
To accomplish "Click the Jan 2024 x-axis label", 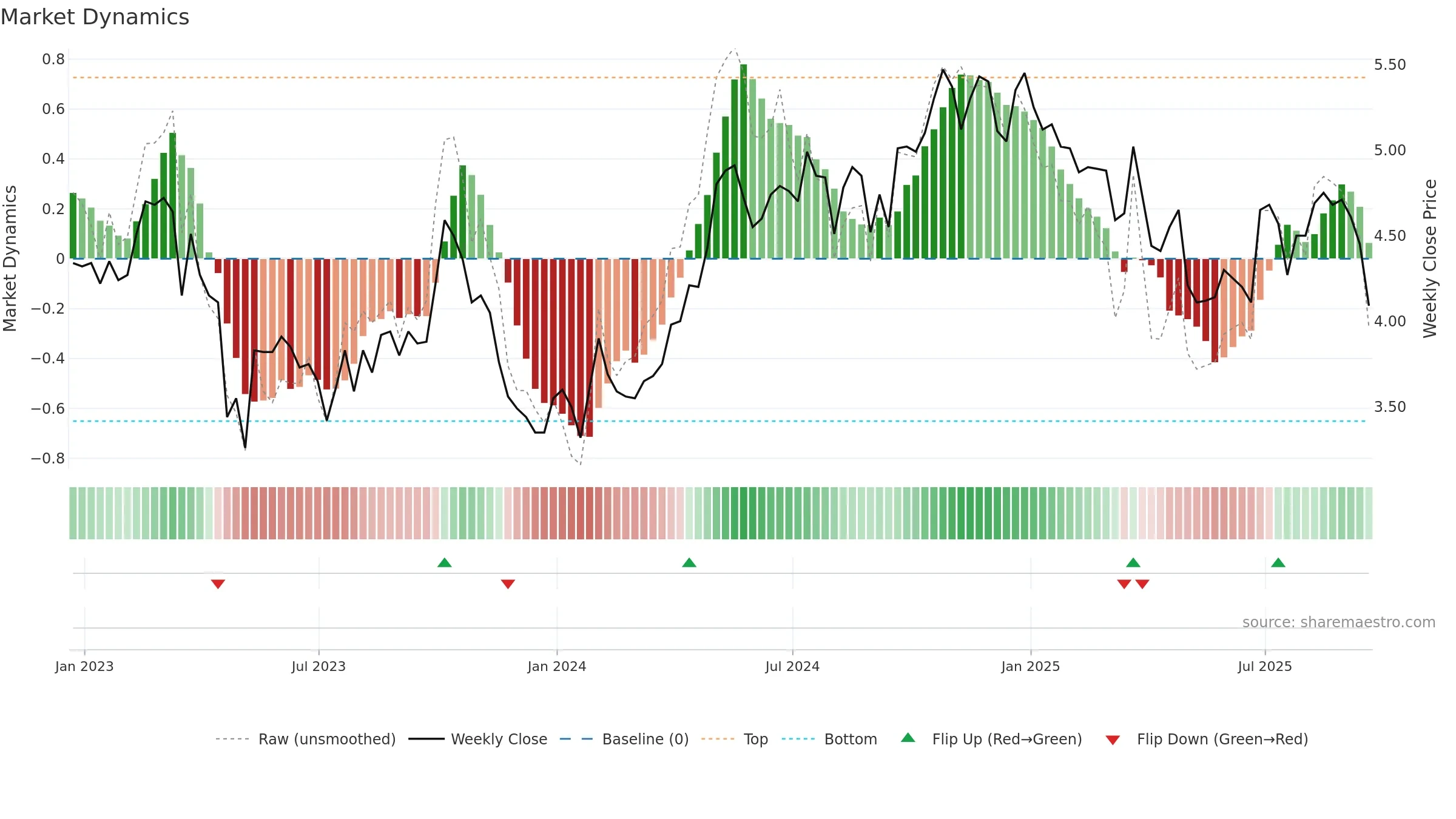I will 557,666.
